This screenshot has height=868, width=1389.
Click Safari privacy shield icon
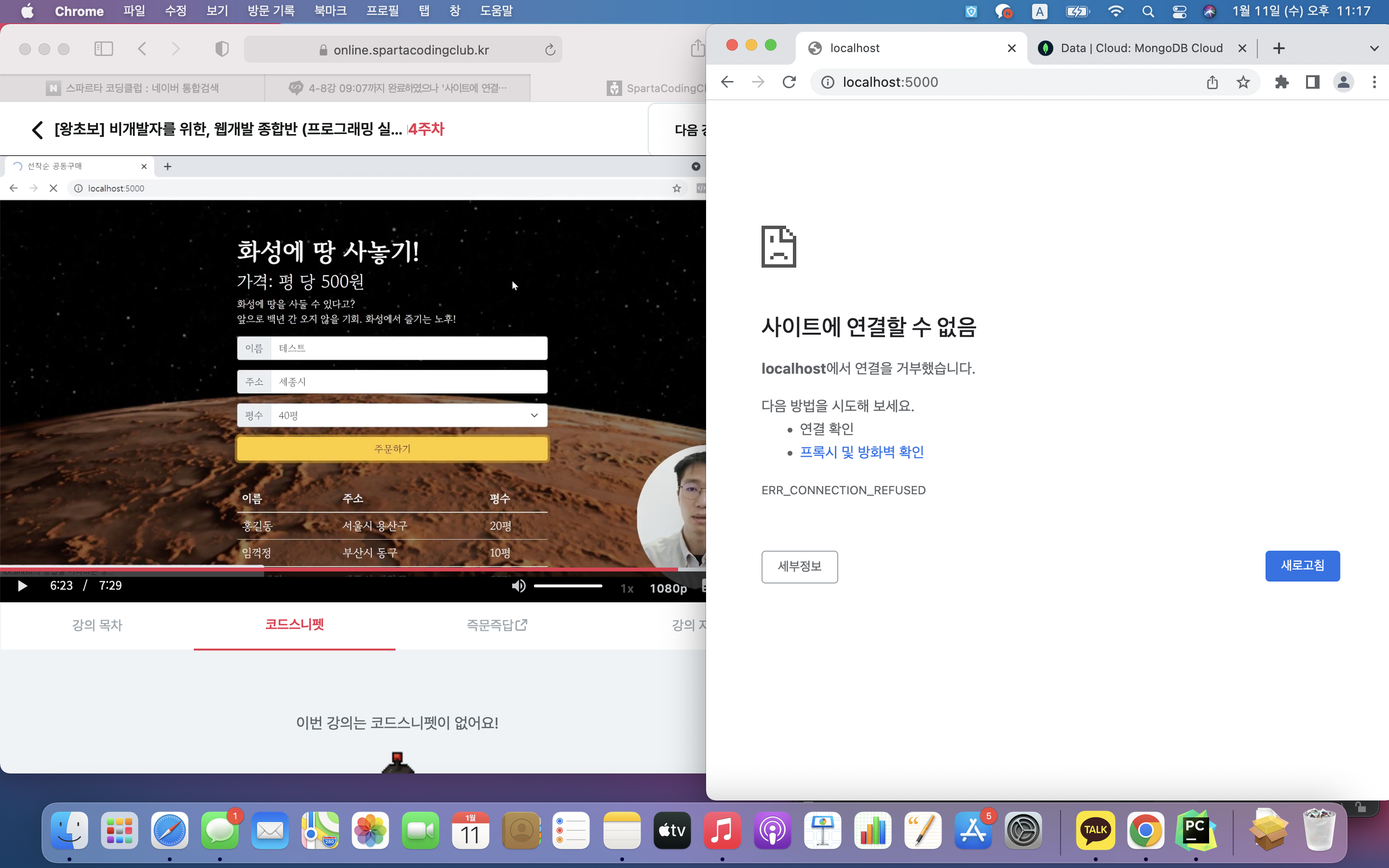point(222,49)
